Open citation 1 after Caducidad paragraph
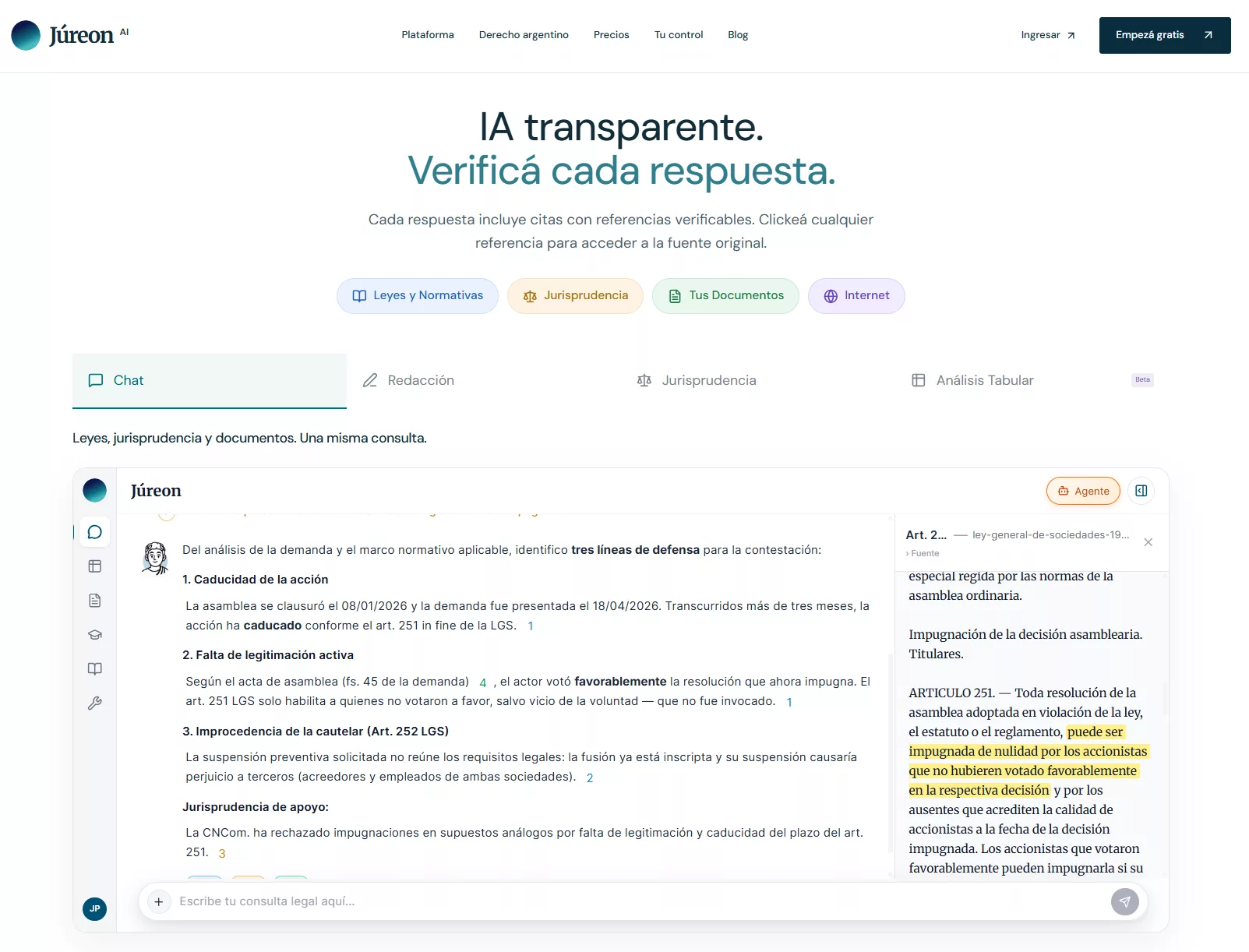The width and height of the screenshot is (1249, 952). click(531, 626)
